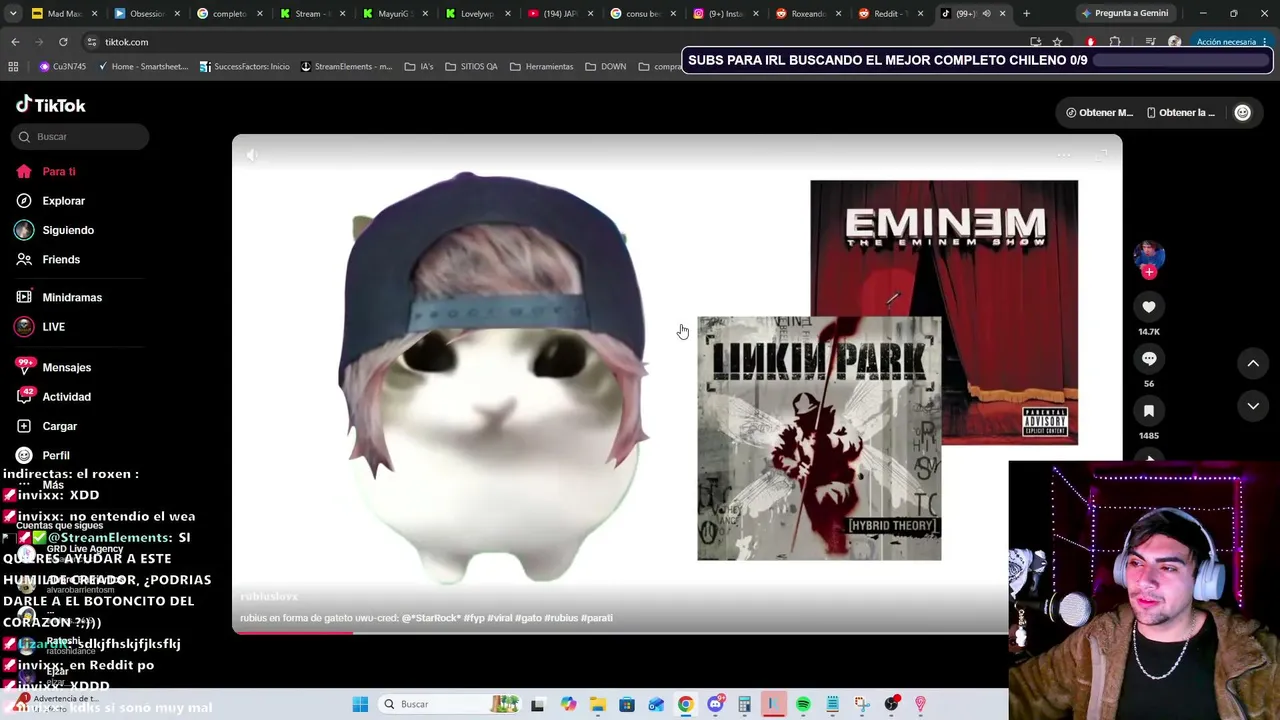Follow the creator with the red plus badge
Viewport: 1280px width, 720px height.
[x=1149, y=272]
